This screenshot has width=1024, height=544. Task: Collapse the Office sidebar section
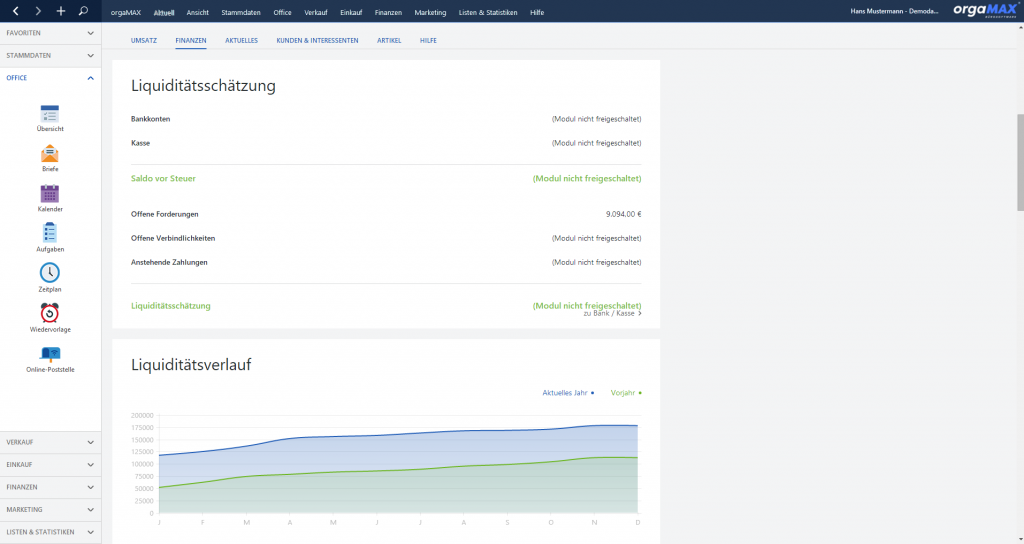click(x=50, y=78)
